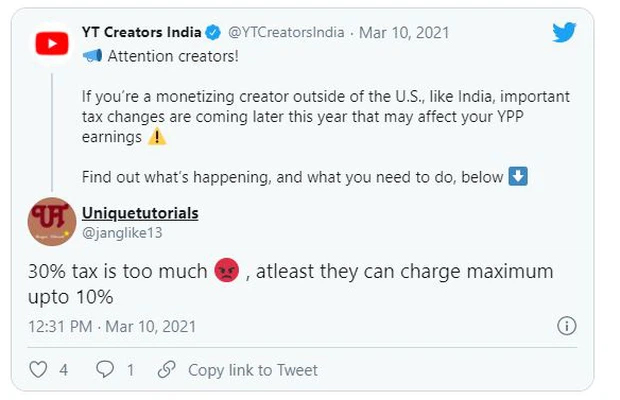Click the reply count number 1
Image resolution: width=620 pixels, height=400 pixels.
click(x=130, y=370)
